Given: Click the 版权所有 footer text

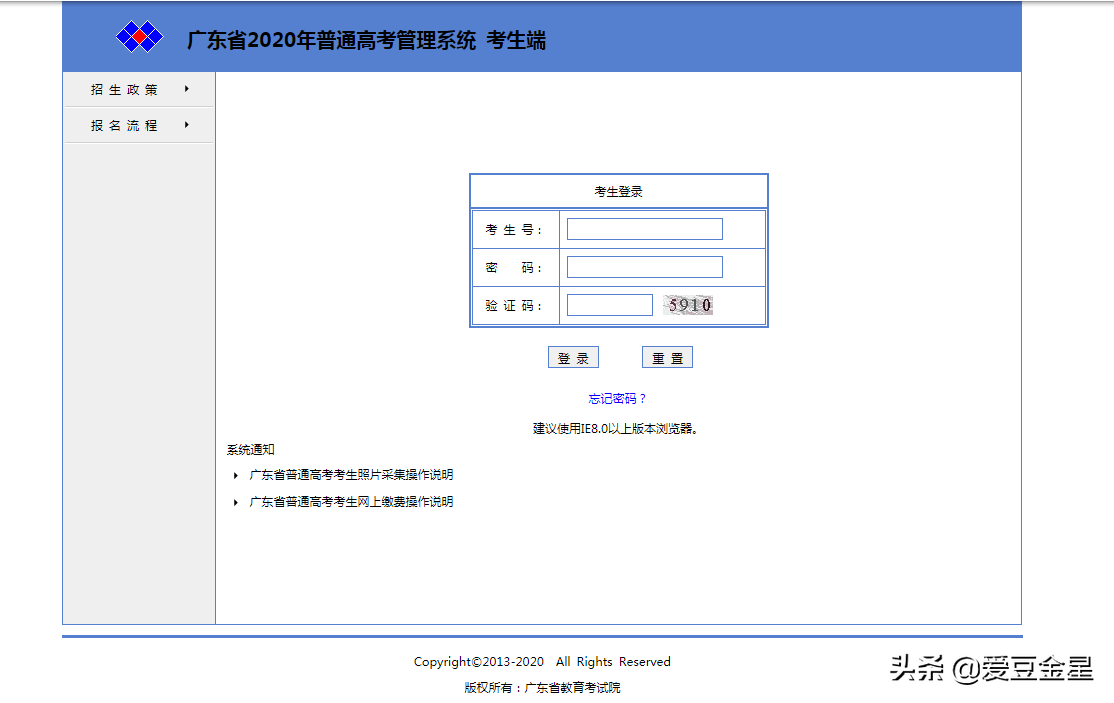Looking at the screenshot, I should (x=542, y=687).
